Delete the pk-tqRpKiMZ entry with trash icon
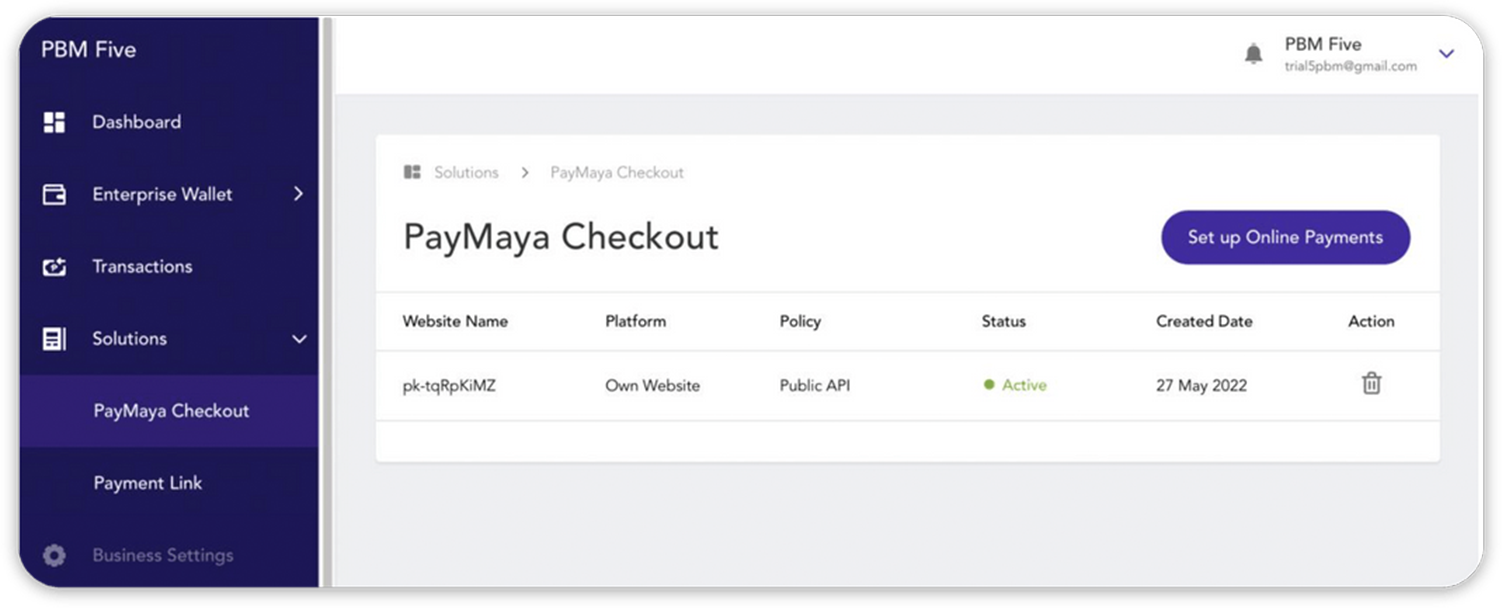The image size is (1502, 608). pos(1371,384)
